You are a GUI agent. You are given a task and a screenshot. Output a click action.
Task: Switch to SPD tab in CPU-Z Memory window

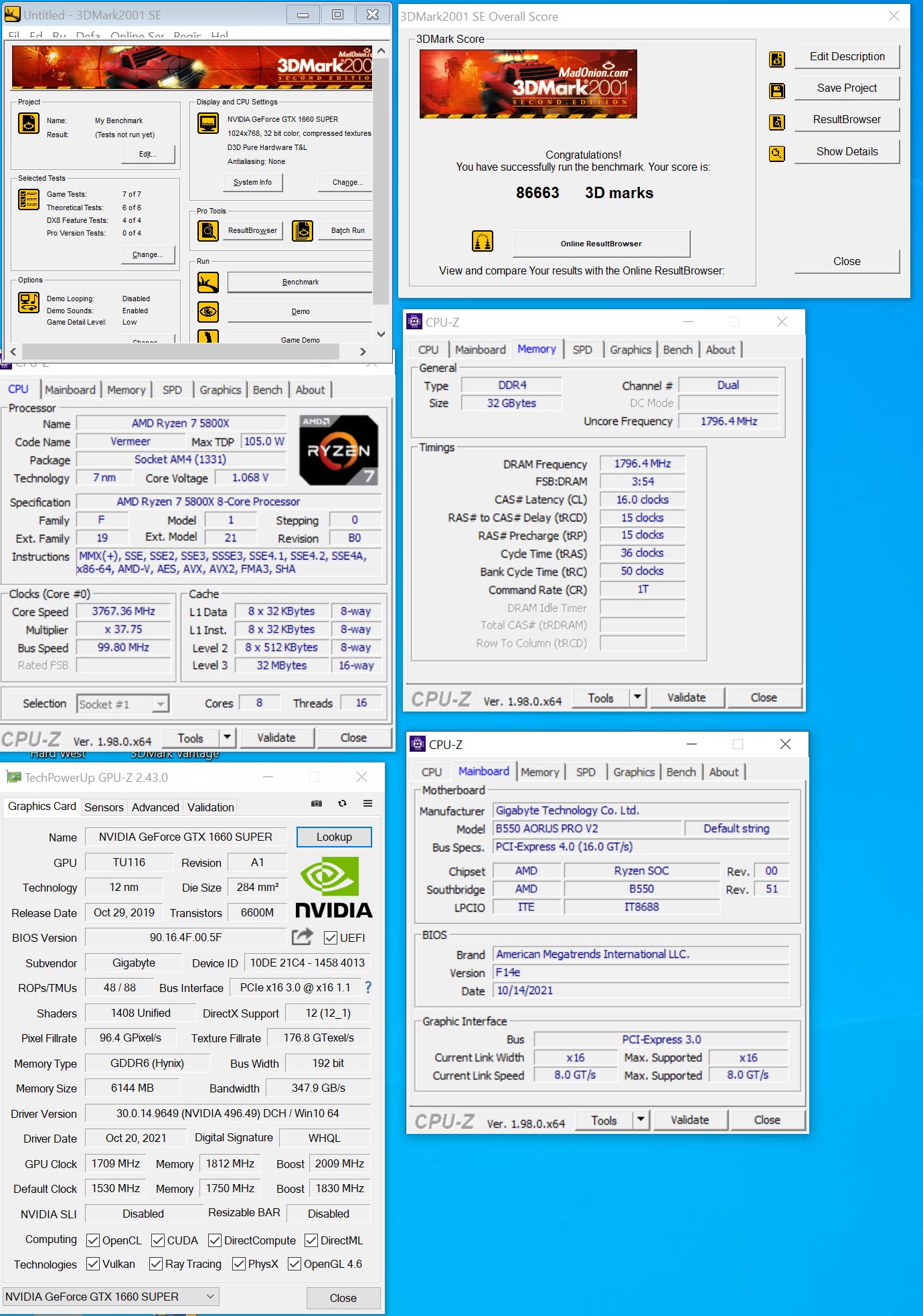[x=582, y=349]
